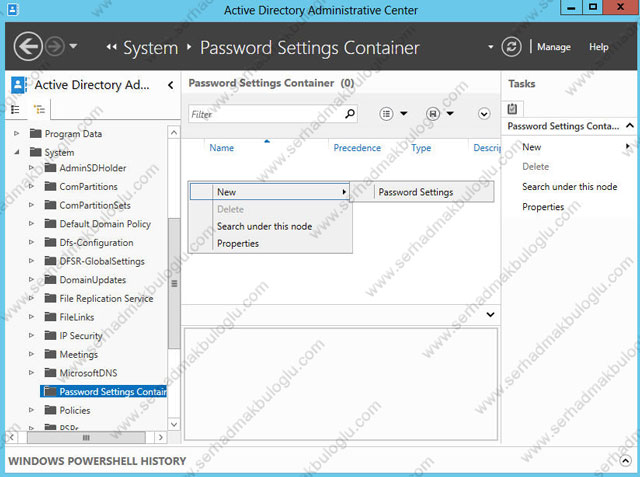Screen dimensions: 640x477
Task: Select System in the breadcrumb
Action: coord(151,48)
